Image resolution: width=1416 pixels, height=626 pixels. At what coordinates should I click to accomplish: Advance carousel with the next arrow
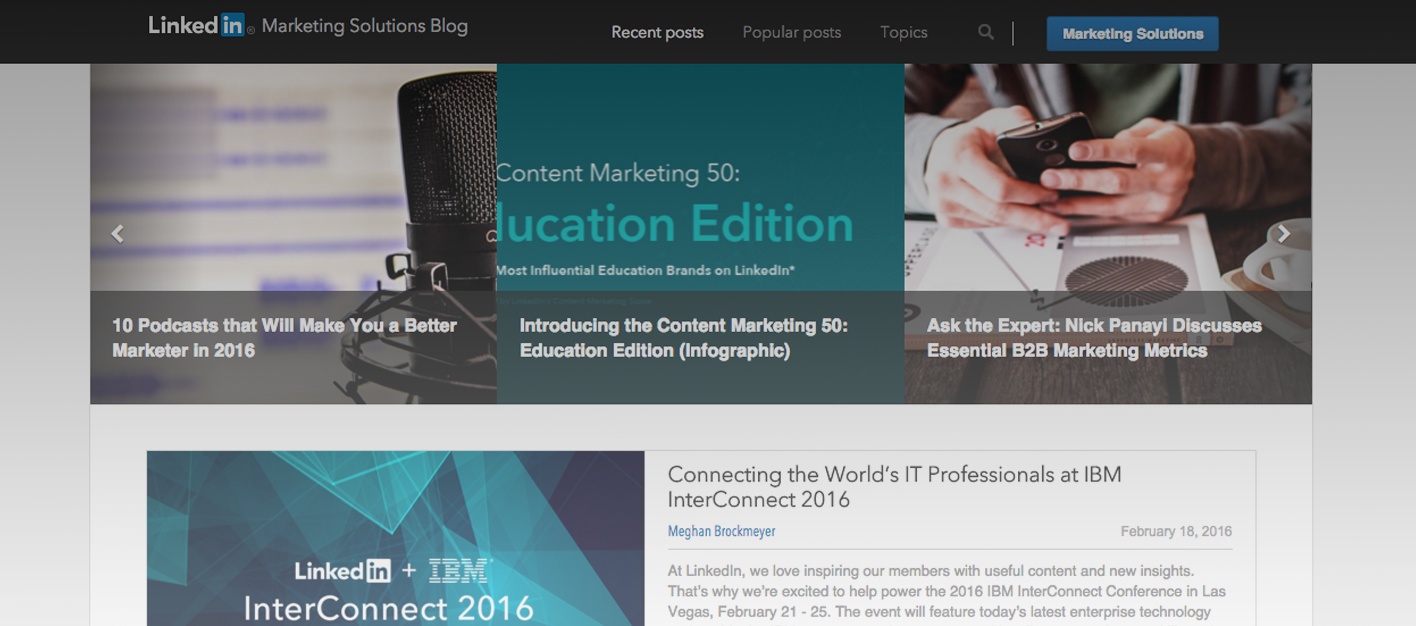coord(1284,233)
